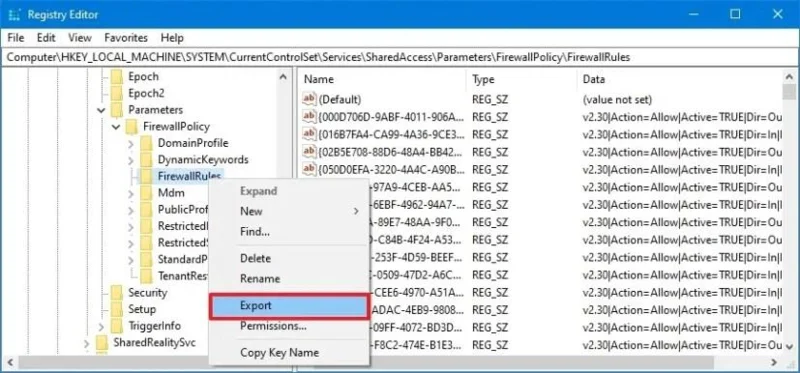Screen dimensions: 800x373
Task: Sort by the Name column header
Action: [x=382, y=80]
